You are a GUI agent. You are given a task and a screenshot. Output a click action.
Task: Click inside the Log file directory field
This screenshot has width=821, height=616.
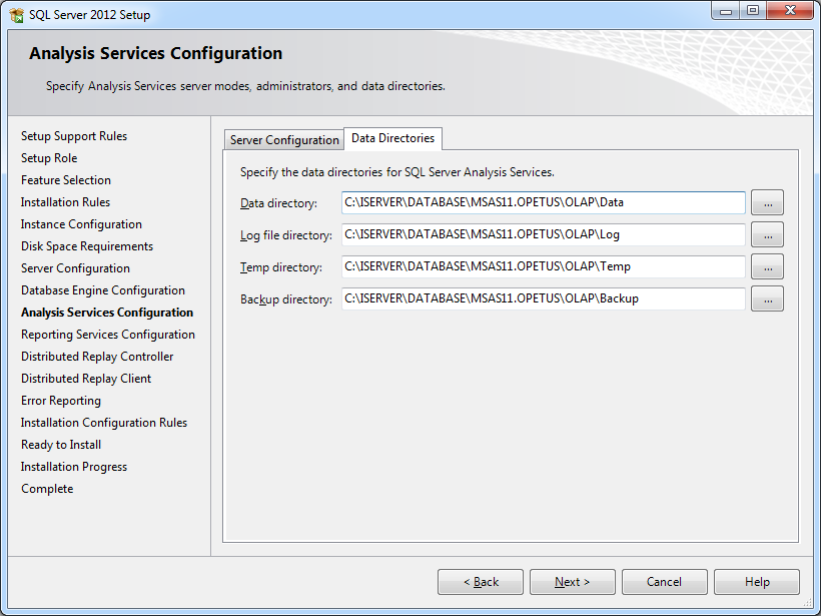(x=543, y=235)
